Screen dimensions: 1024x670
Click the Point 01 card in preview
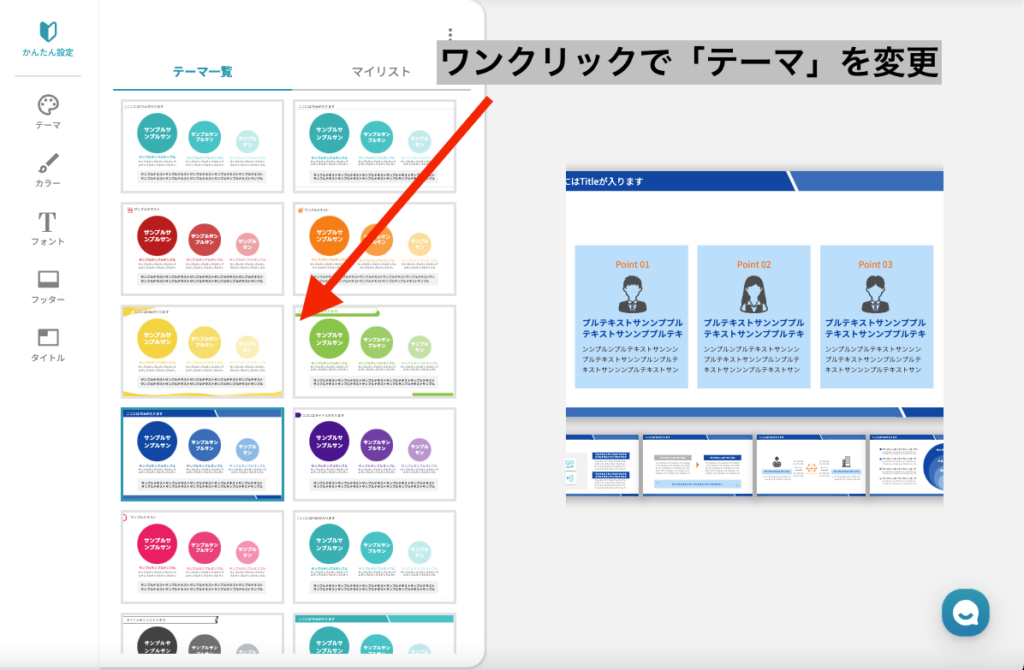[632, 317]
